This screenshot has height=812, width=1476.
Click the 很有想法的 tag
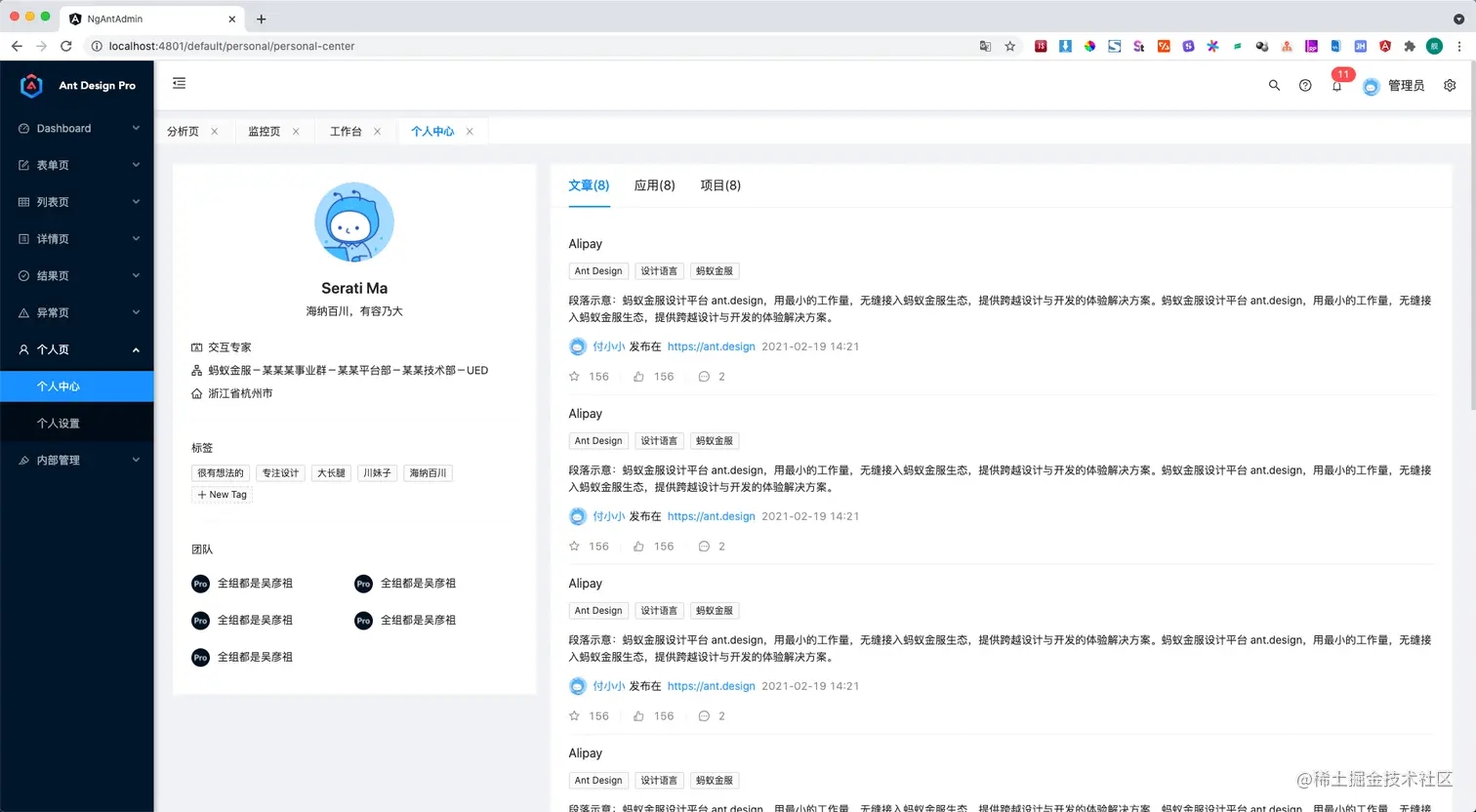tap(221, 473)
